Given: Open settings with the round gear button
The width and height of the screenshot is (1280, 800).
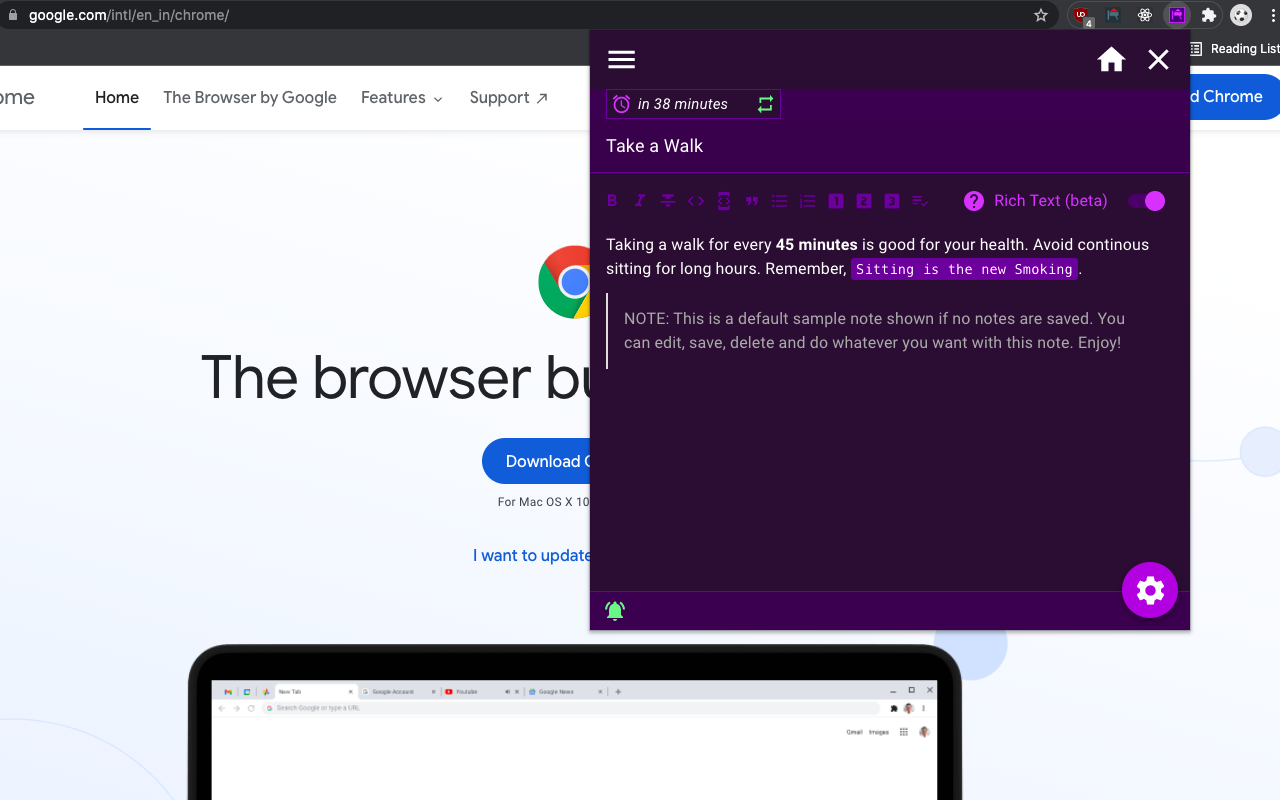Looking at the screenshot, I should click(1150, 590).
